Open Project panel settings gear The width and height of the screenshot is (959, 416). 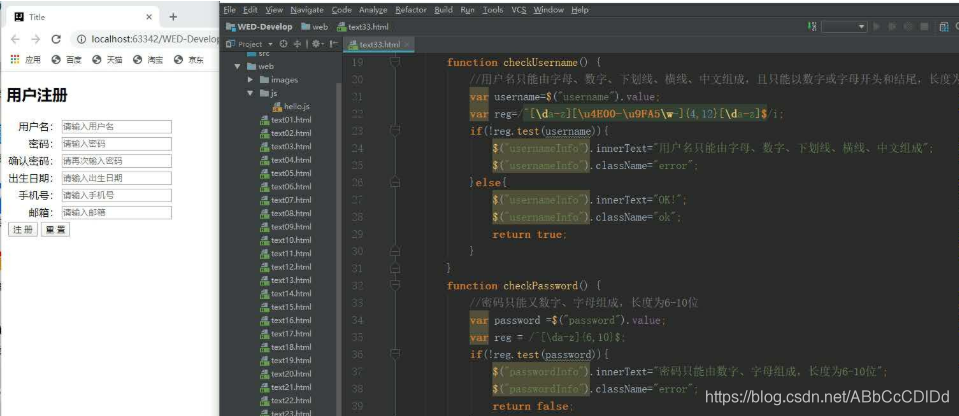(x=317, y=44)
